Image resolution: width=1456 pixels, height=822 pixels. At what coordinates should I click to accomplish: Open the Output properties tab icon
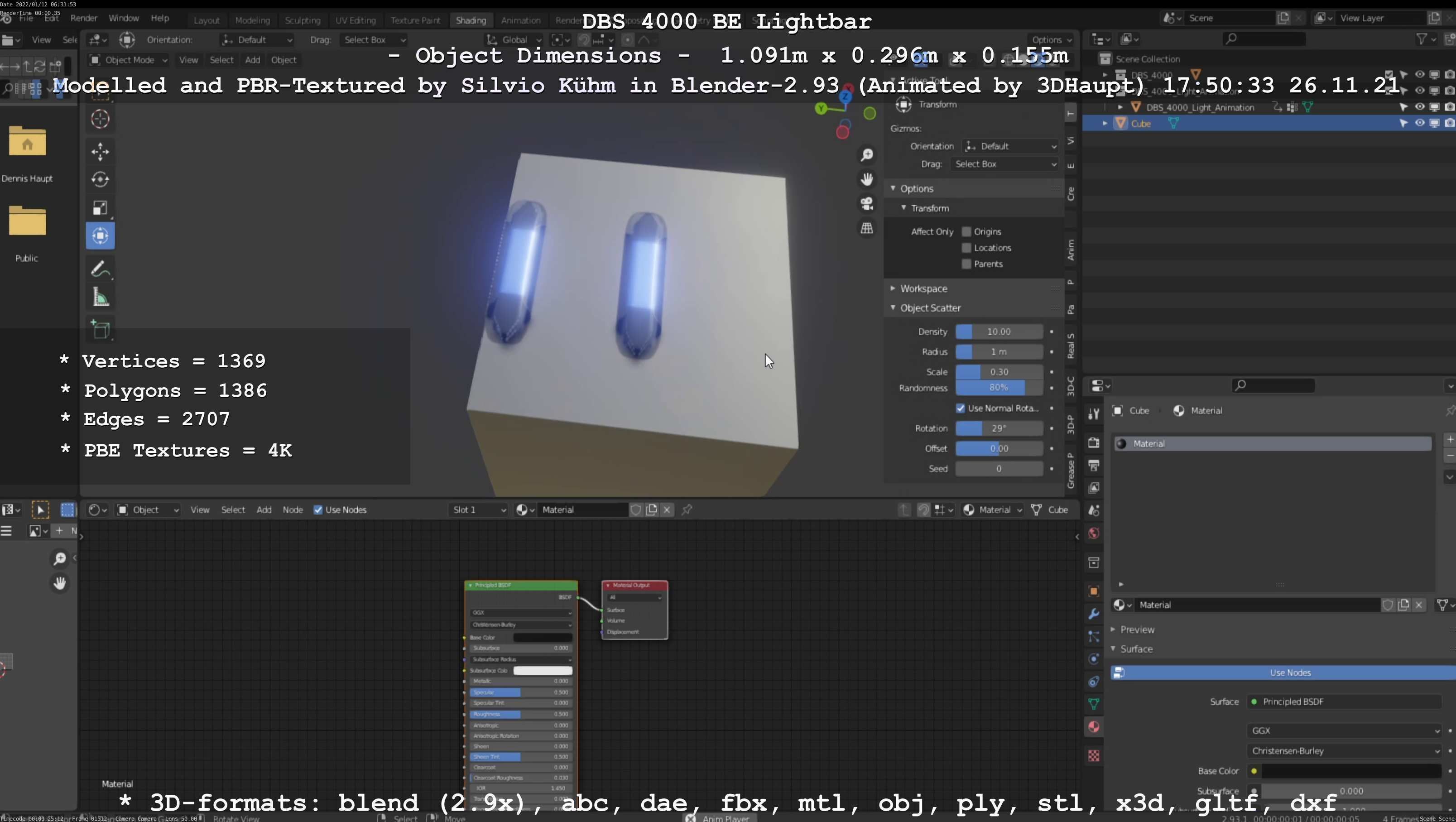click(1094, 465)
